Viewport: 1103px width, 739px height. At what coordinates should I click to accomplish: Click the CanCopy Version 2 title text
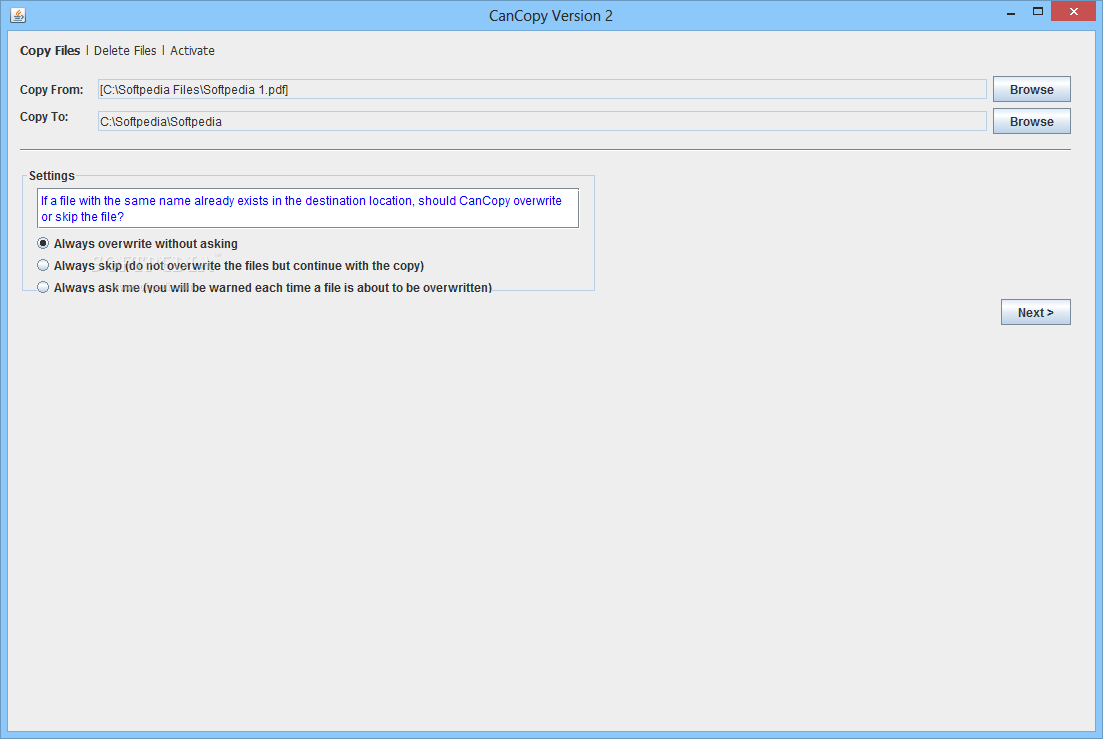click(551, 15)
